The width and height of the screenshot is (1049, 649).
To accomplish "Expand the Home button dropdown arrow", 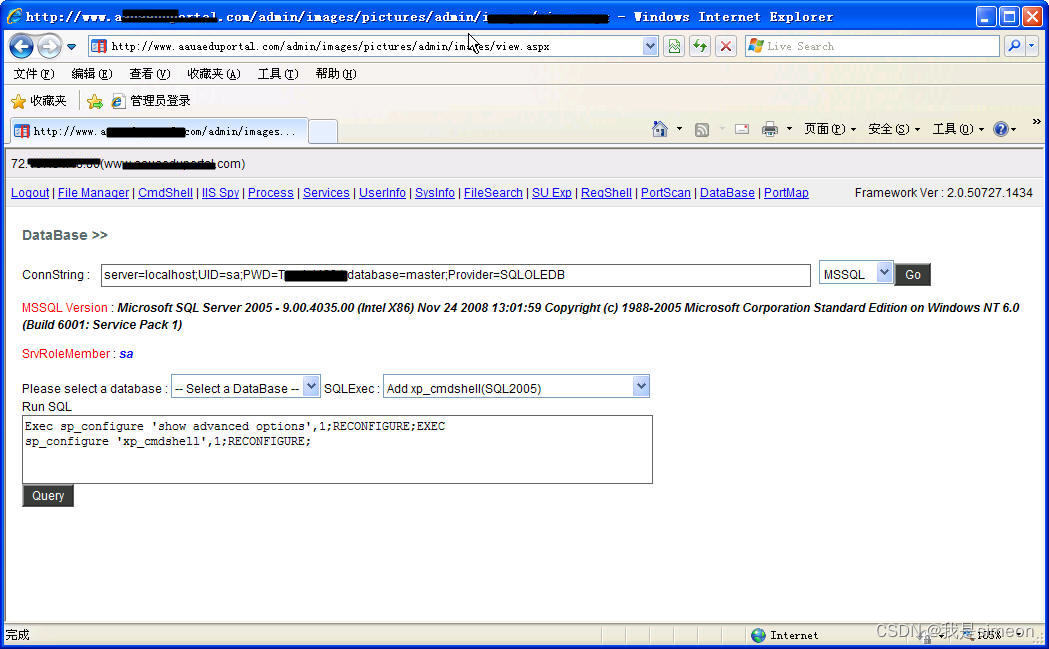I will [x=679, y=129].
